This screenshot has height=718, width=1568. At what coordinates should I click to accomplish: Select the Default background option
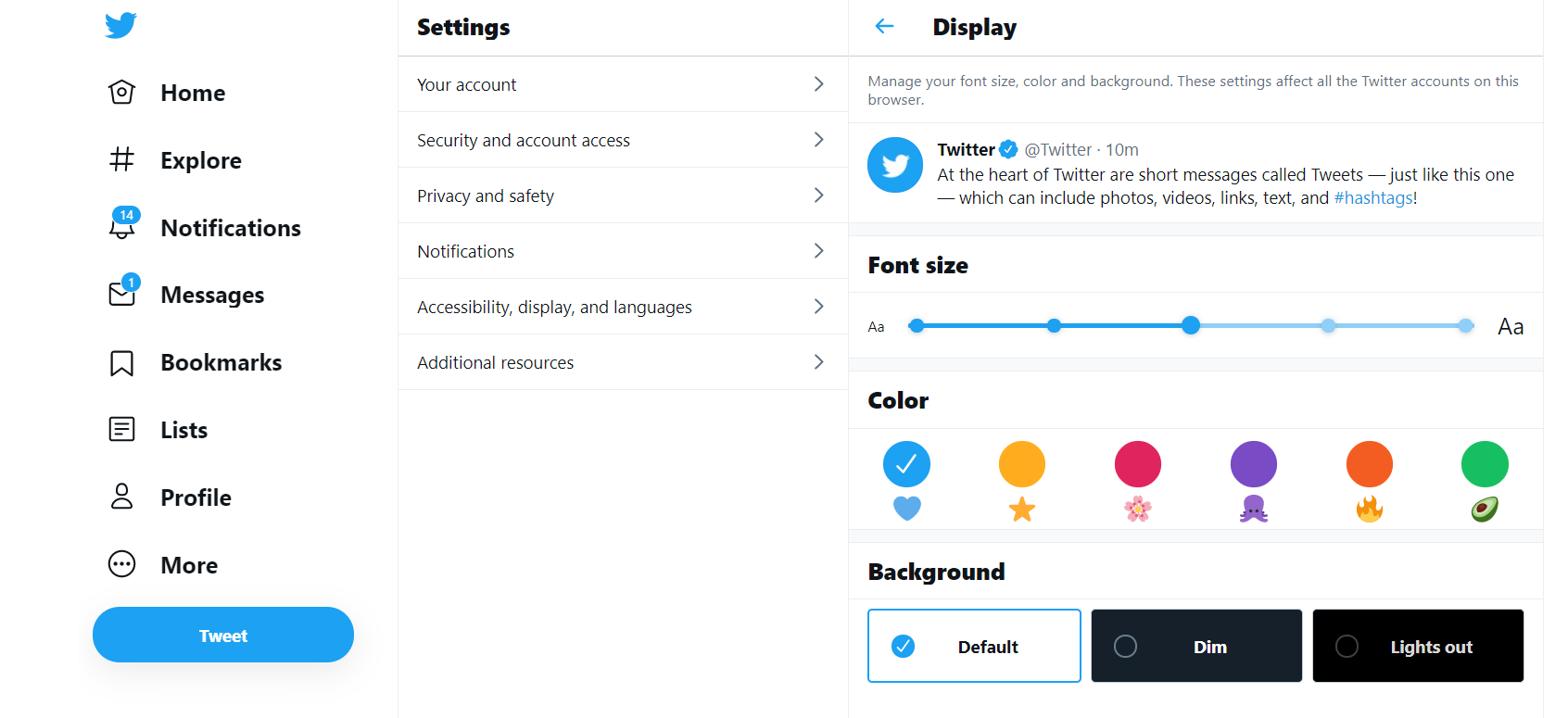pos(974,646)
